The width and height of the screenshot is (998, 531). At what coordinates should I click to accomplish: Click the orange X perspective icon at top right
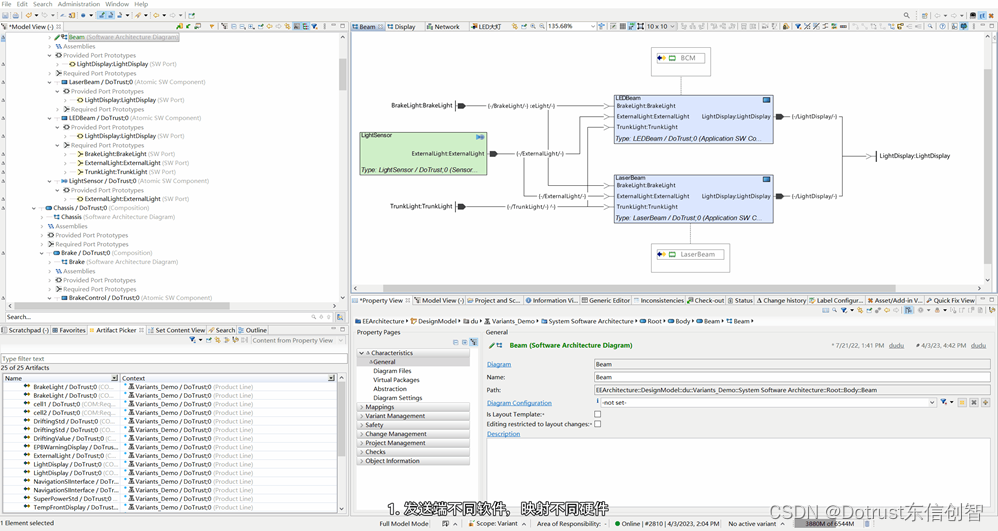[x=992, y=15]
